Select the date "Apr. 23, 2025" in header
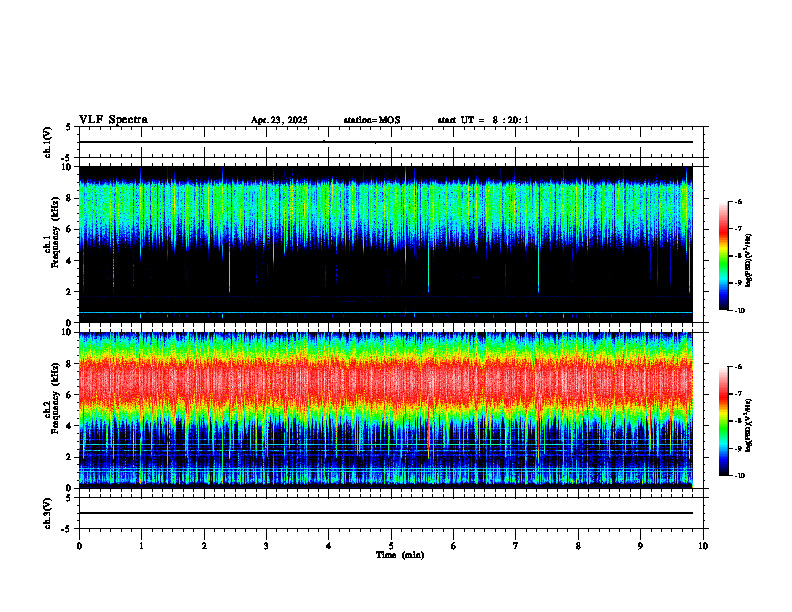The height and width of the screenshot is (612, 792). click(279, 120)
